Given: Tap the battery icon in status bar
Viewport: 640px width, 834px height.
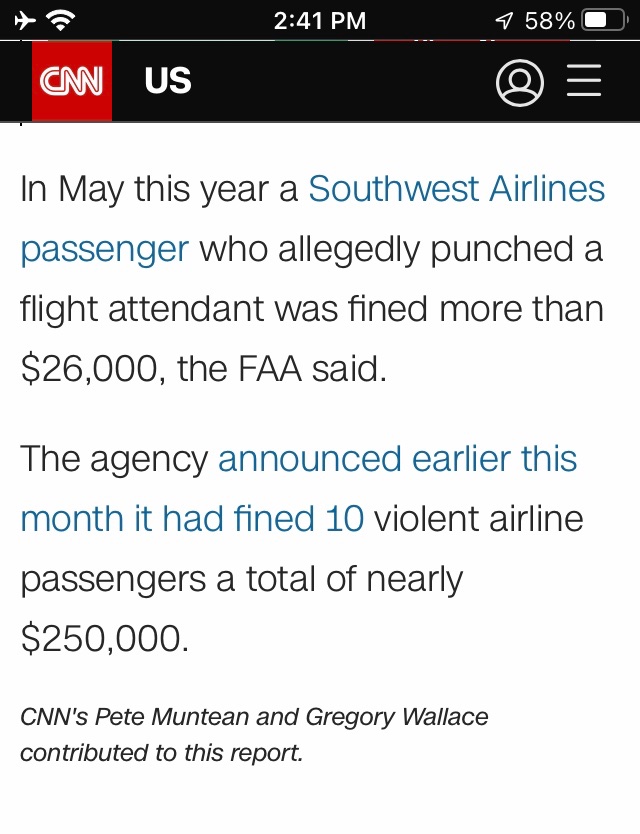Looking at the screenshot, I should coord(605,20).
